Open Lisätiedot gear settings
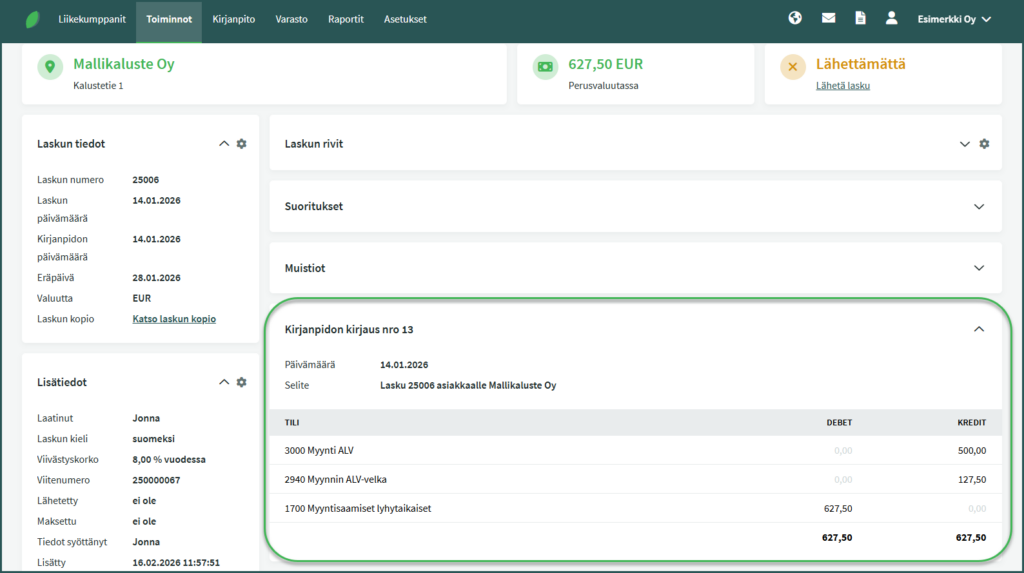 pyautogui.click(x=241, y=382)
